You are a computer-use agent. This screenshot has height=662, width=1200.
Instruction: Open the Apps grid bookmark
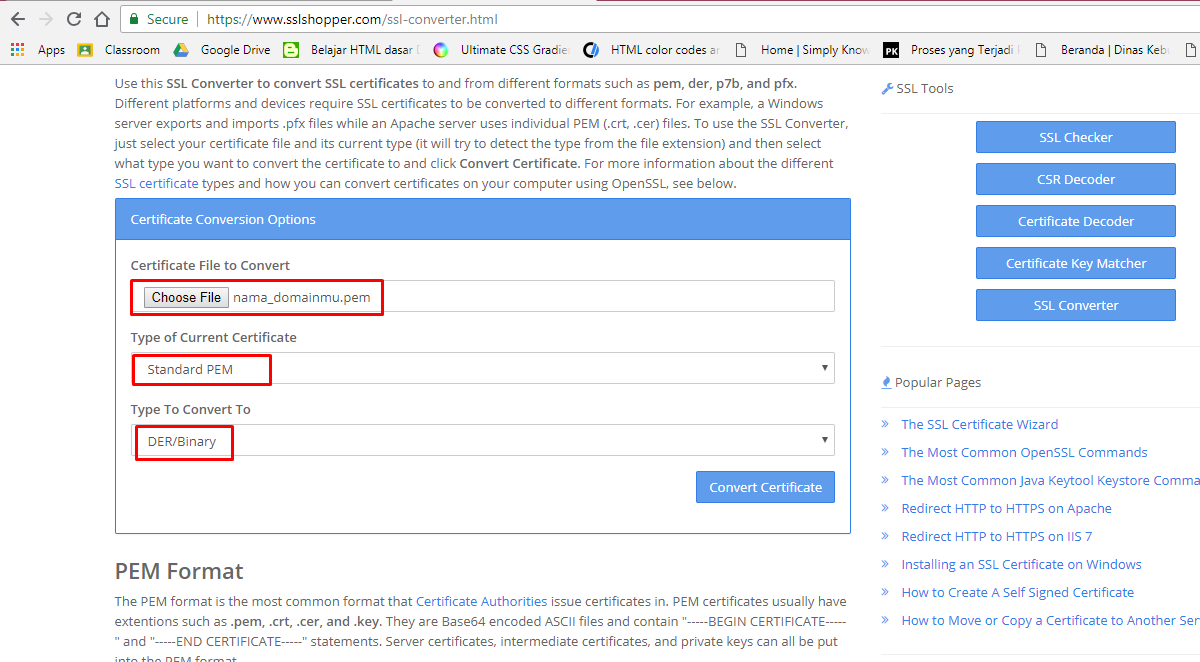38,50
